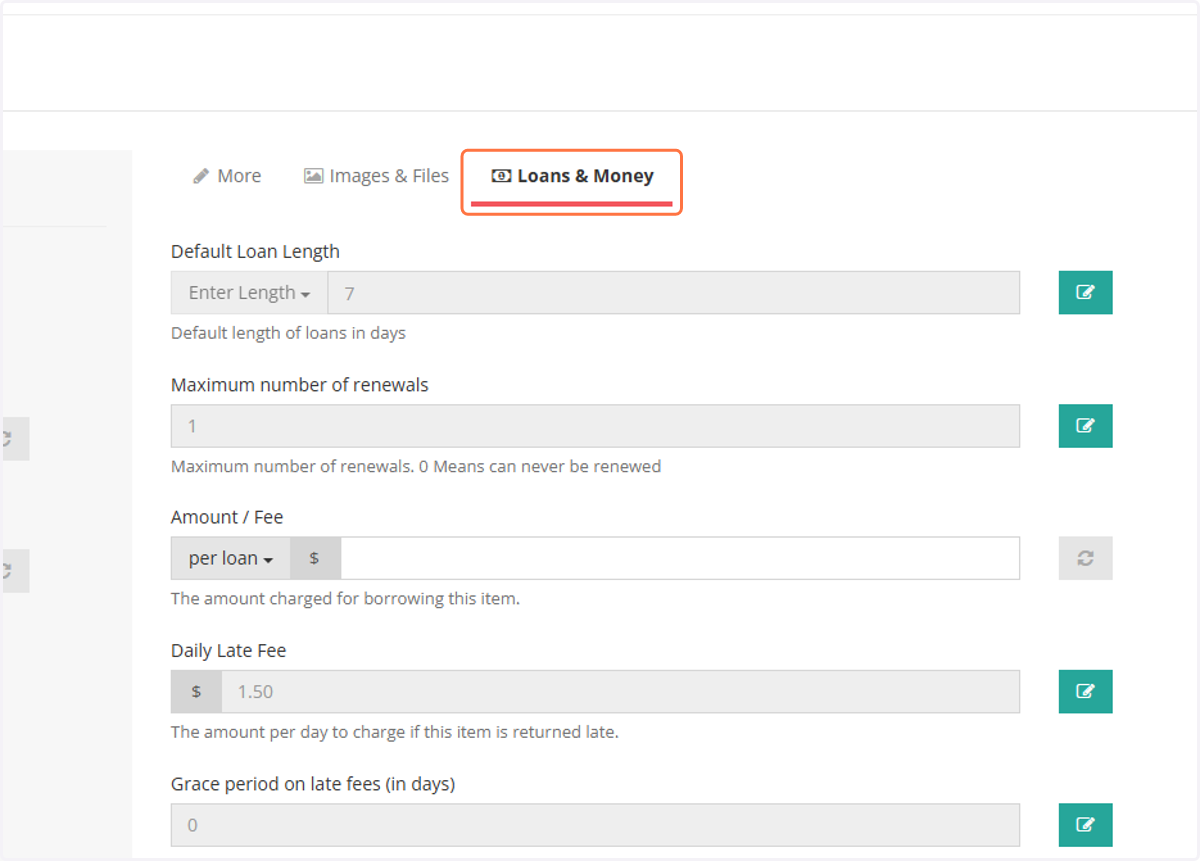Edit the Maximum number of renewals
Image resolution: width=1200 pixels, height=861 pixels.
1085,426
